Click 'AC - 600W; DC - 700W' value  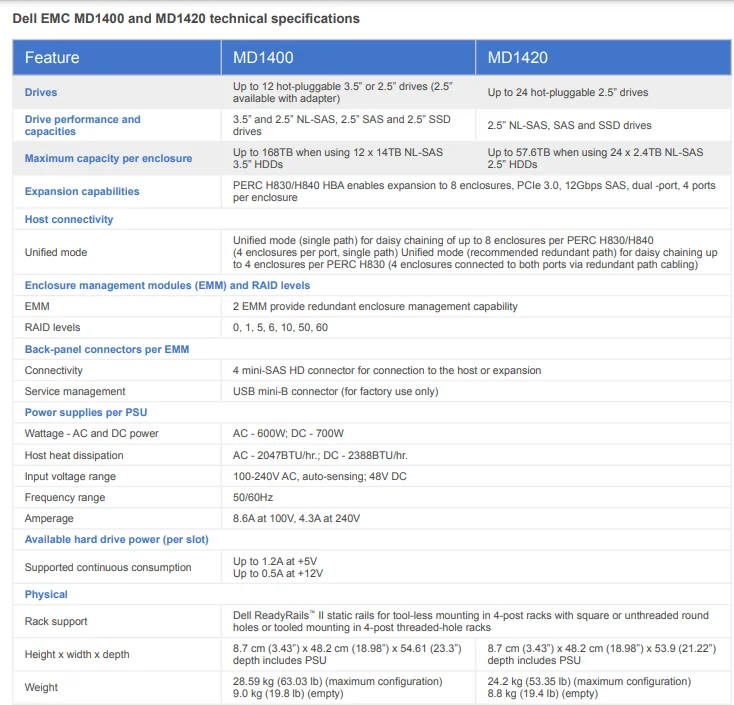tap(288, 433)
